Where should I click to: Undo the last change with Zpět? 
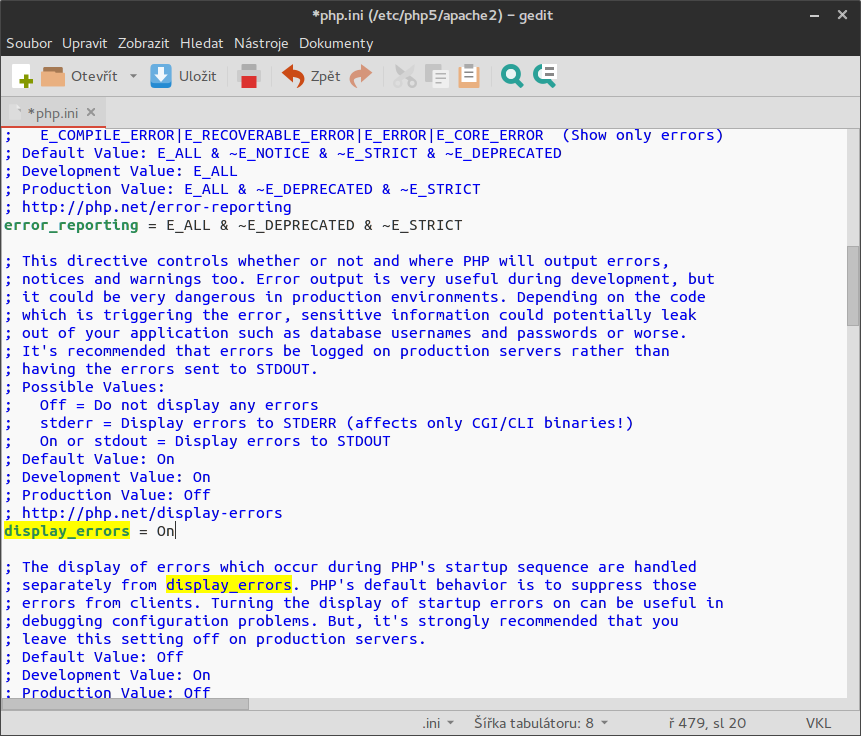[x=294, y=76]
